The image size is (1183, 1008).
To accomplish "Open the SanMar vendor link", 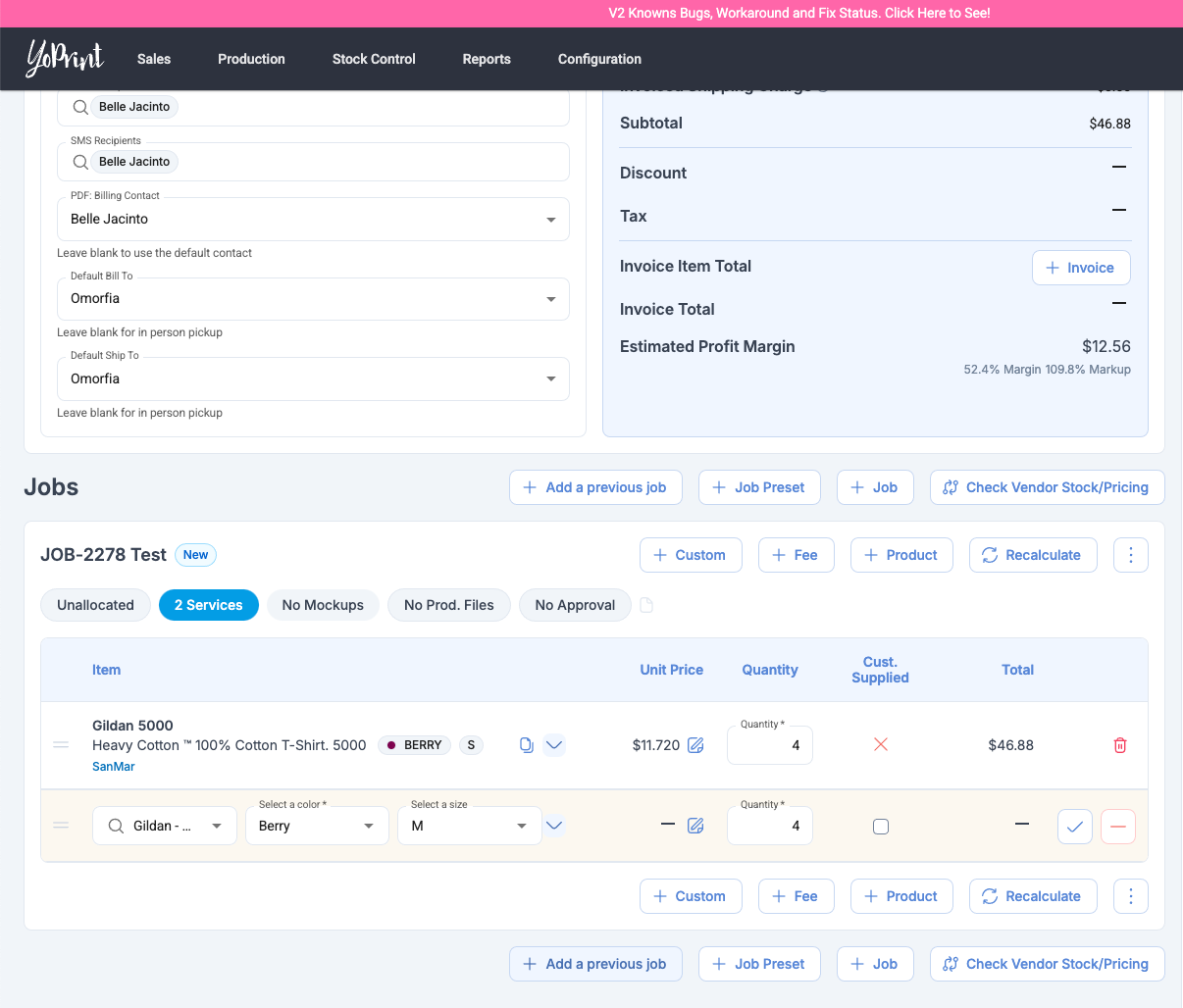I will pyautogui.click(x=114, y=767).
